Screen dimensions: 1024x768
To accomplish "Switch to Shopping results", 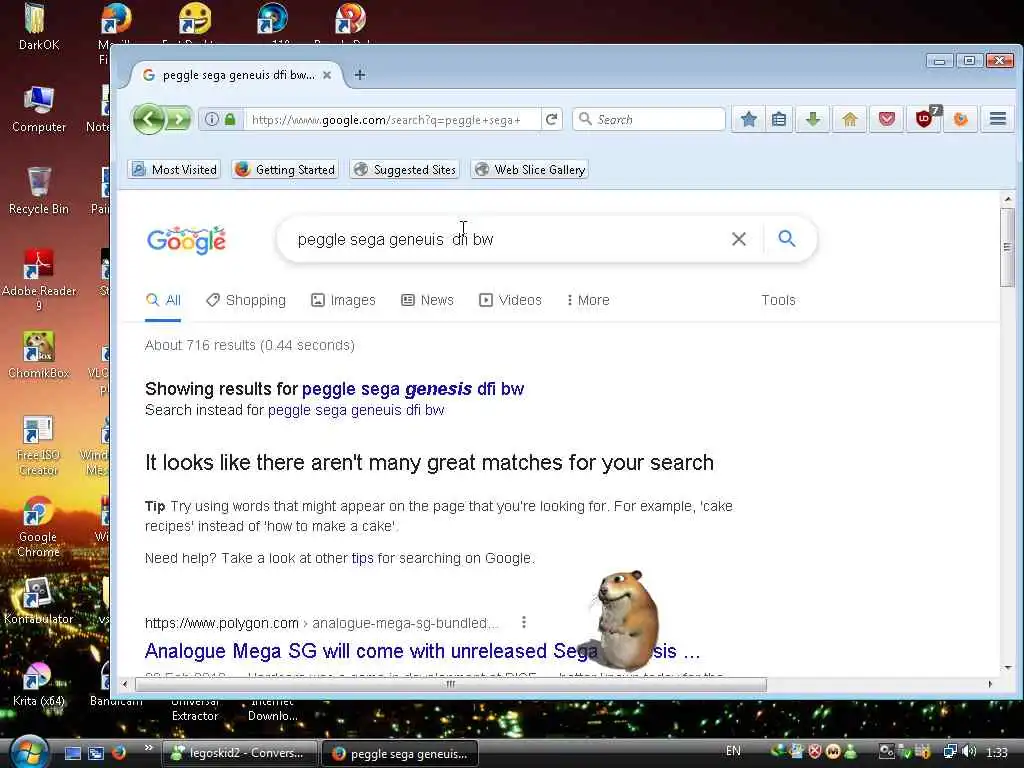I will click(x=246, y=300).
